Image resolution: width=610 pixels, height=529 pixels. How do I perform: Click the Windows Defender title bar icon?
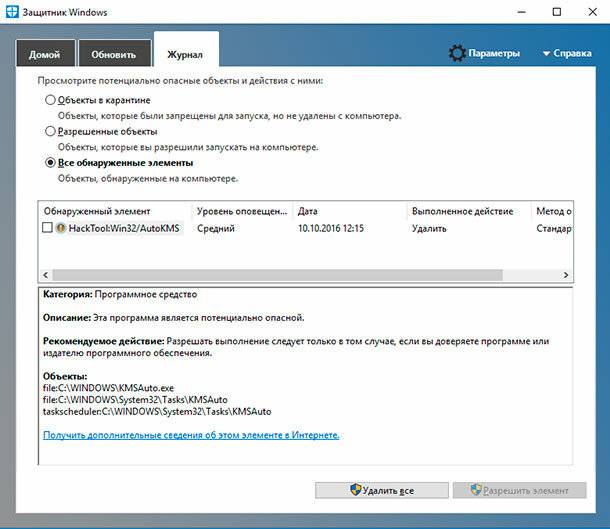point(12,12)
